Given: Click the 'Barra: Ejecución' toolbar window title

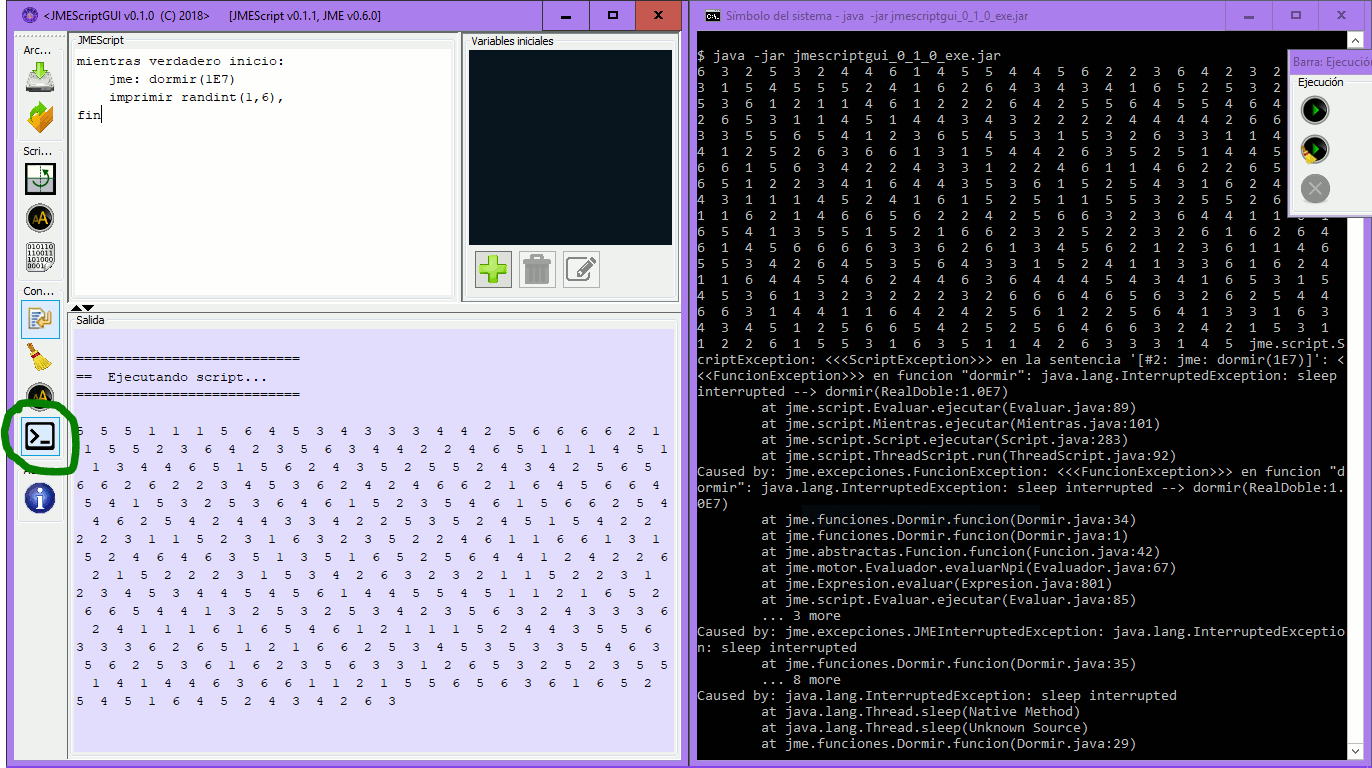Looking at the screenshot, I should 1331,62.
